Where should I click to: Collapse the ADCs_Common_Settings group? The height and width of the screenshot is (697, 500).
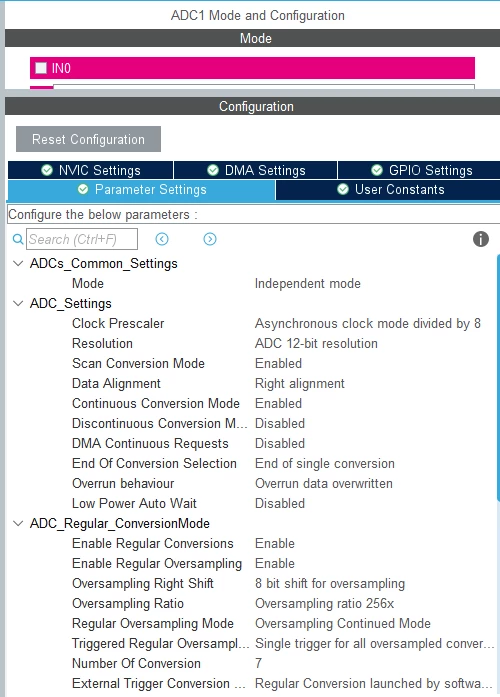[18, 263]
